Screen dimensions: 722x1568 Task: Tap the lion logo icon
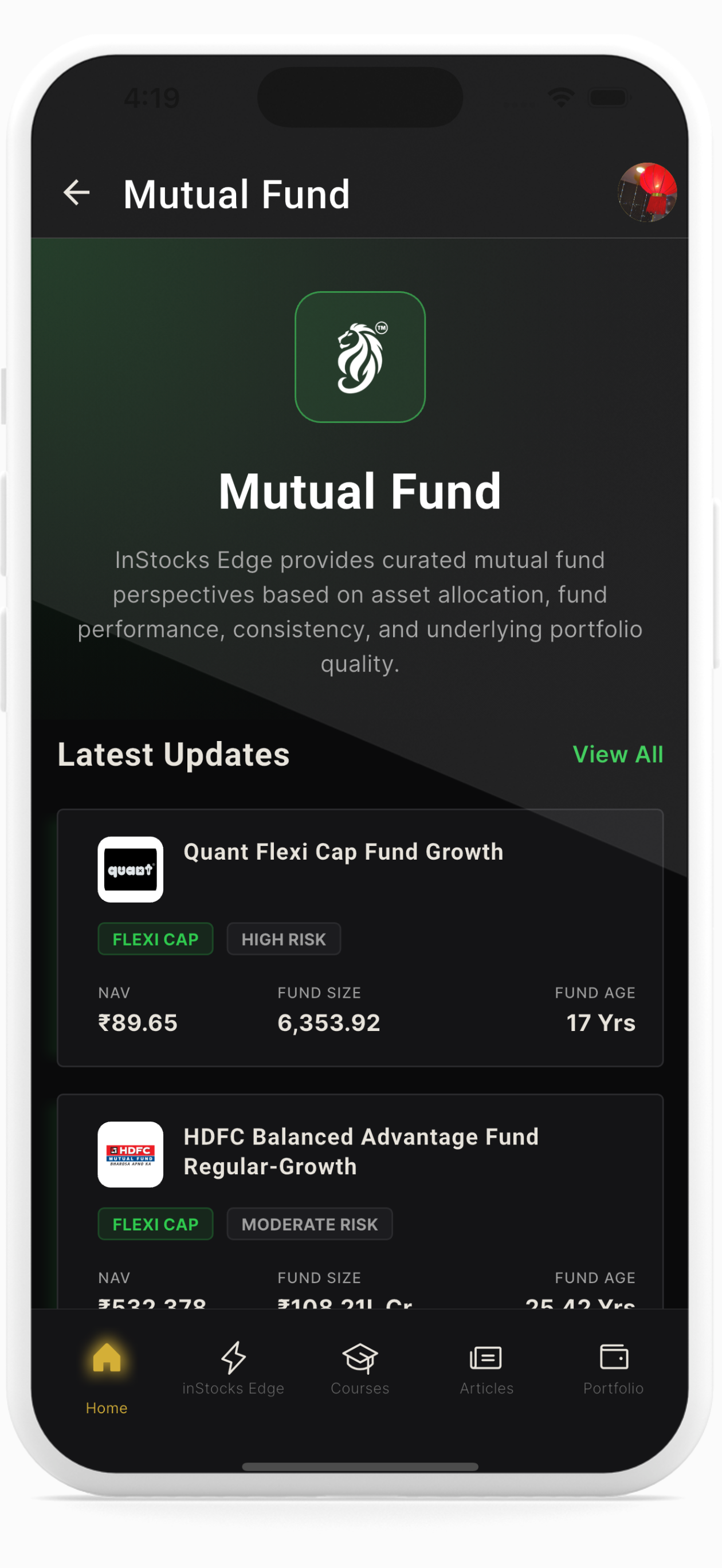point(360,356)
